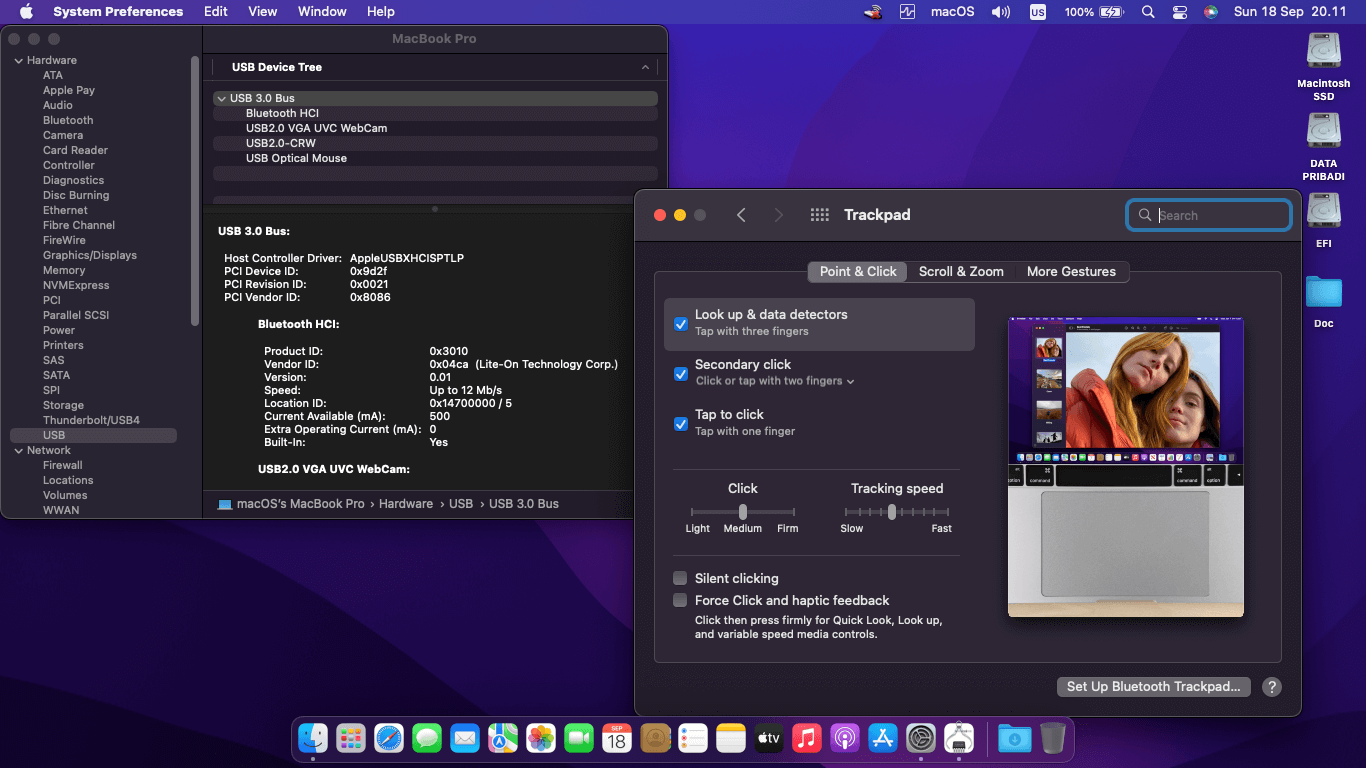Open Podcasts in the Dock
The height and width of the screenshot is (768, 1366).
pyautogui.click(x=845, y=739)
